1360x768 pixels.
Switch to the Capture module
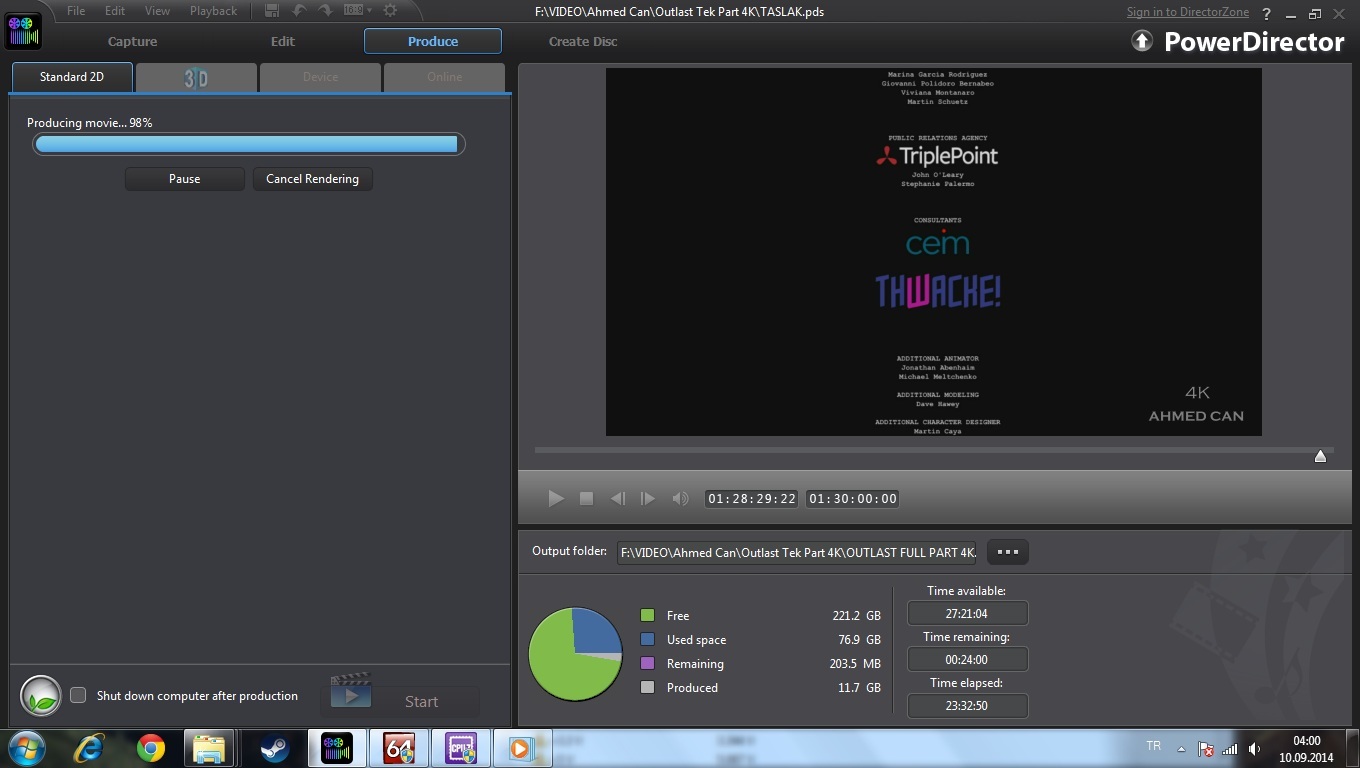(x=133, y=41)
